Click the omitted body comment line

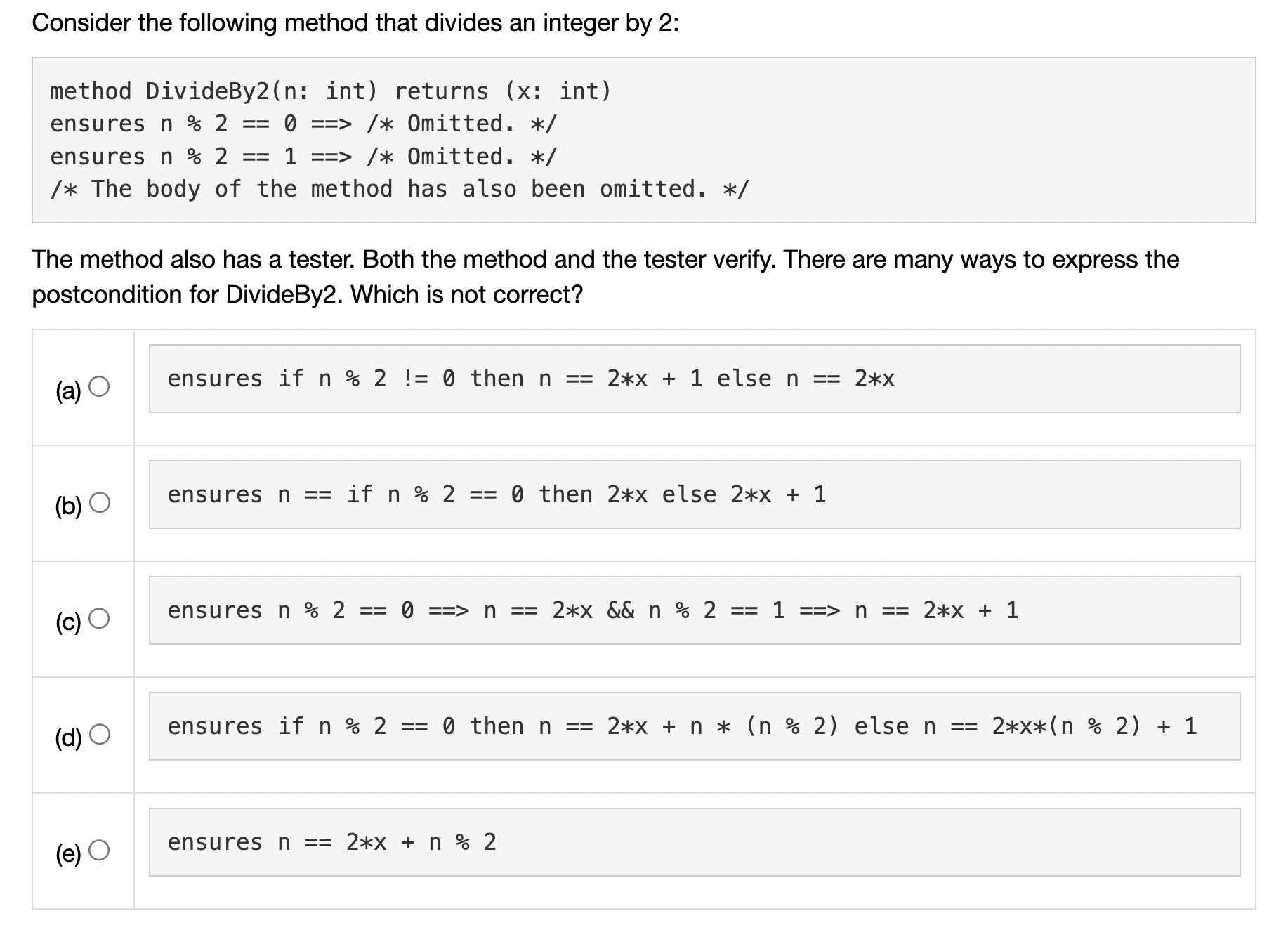pos(399,188)
